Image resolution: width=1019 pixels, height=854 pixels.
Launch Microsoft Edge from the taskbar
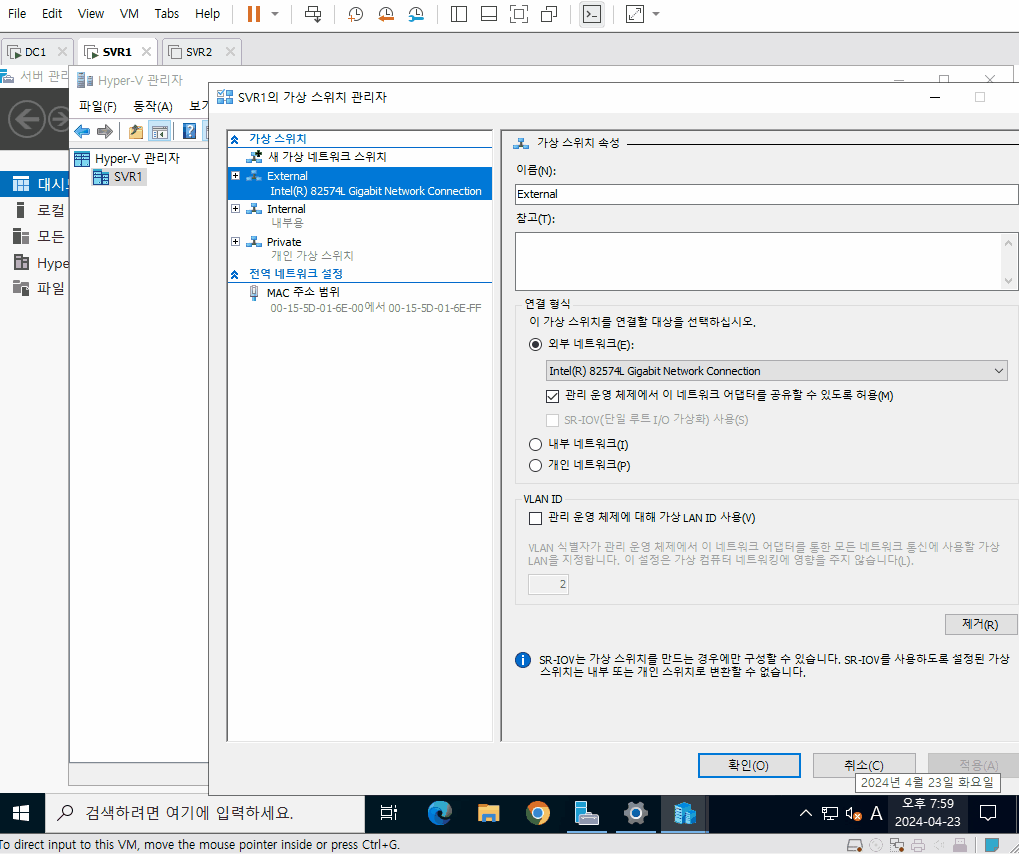click(440, 813)
